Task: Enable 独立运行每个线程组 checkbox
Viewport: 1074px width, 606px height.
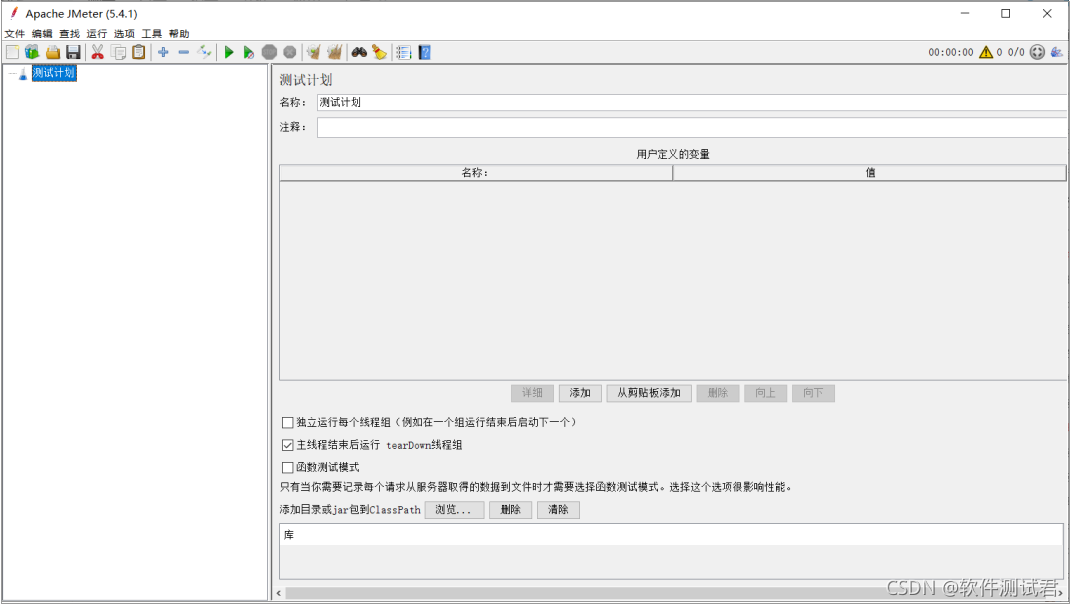Action: click(288, 422)
